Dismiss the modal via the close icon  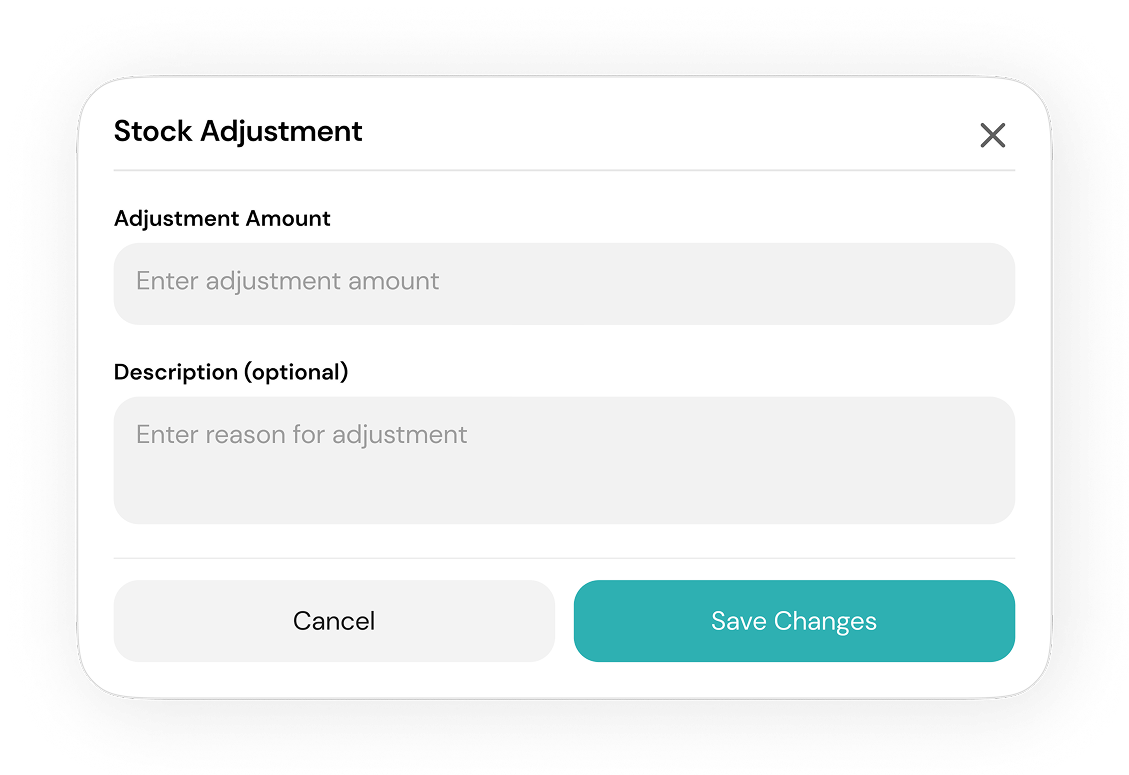pyautogui.click(x=992, y=135)
